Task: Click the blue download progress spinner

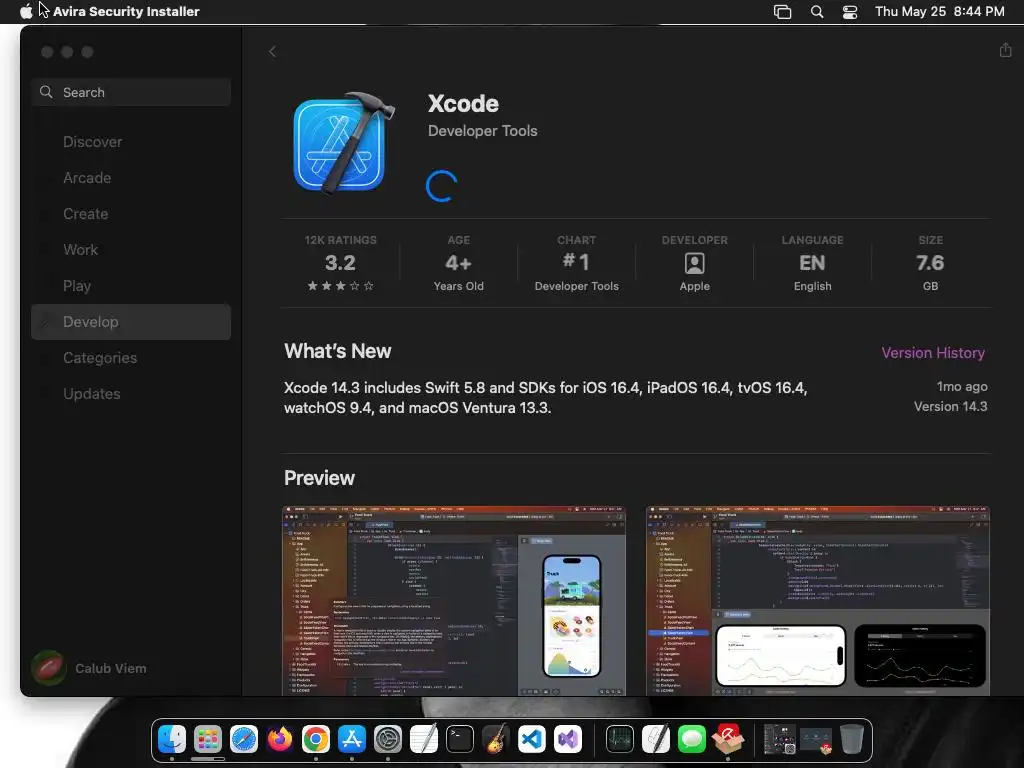Action: point(441,186)
